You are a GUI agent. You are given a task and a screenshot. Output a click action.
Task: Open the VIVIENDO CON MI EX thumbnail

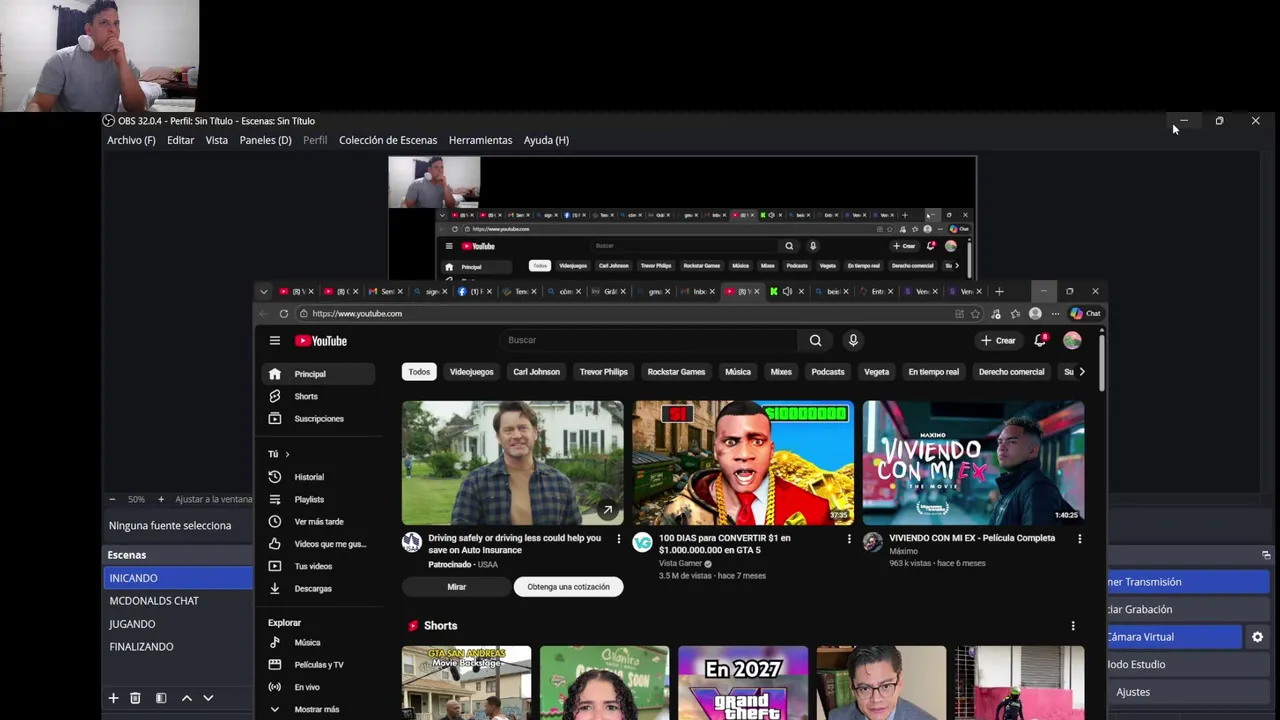tap(973, 463)
